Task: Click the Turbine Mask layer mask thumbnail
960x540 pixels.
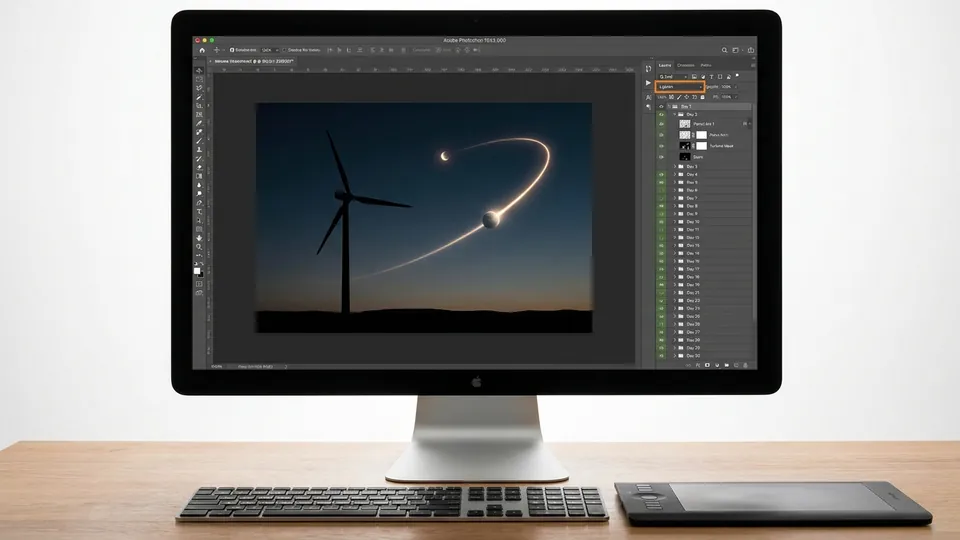Action: click(702, 146)
